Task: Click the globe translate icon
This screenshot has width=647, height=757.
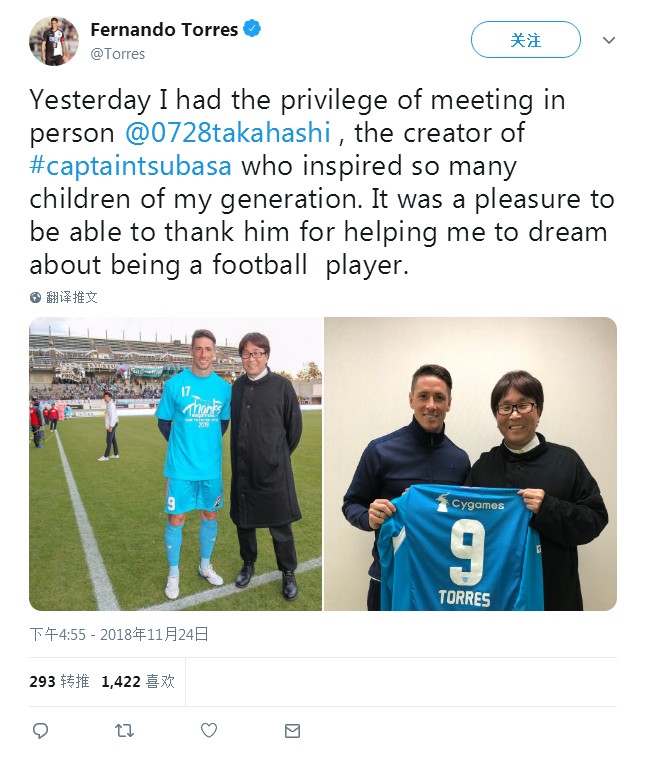Action: pos(36,298)
